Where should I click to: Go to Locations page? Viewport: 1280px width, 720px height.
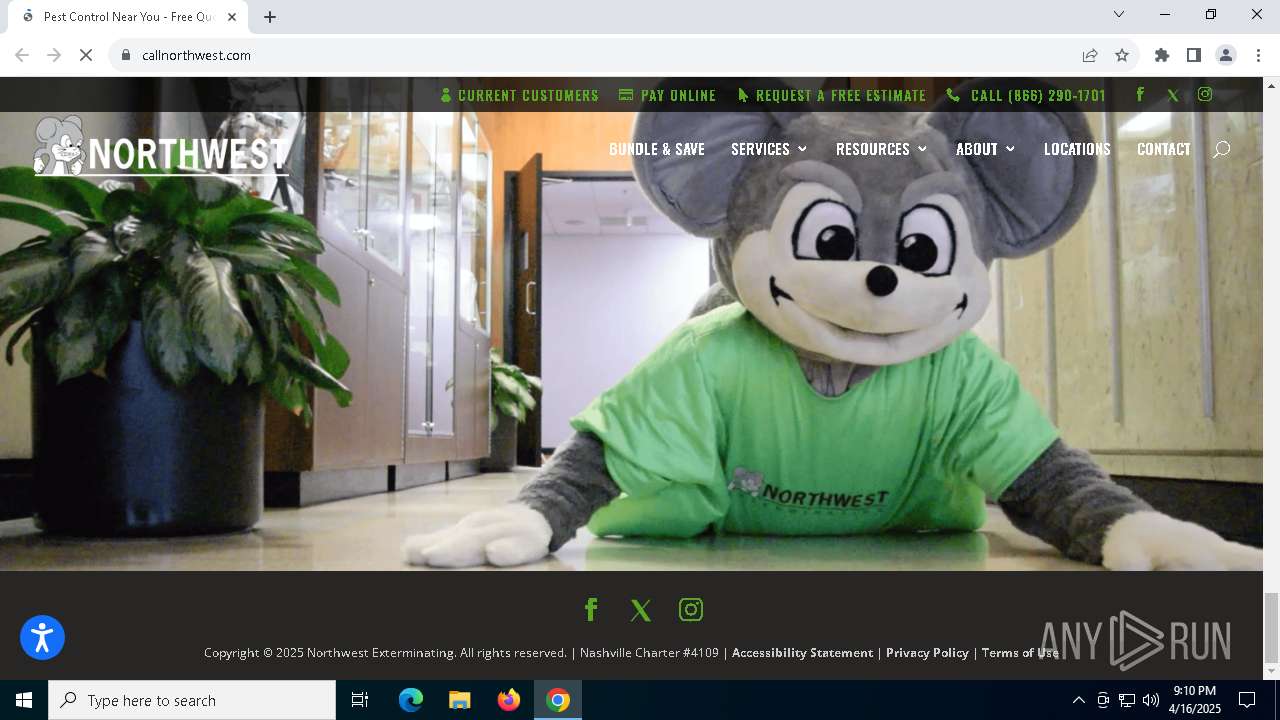[1077, 149]
